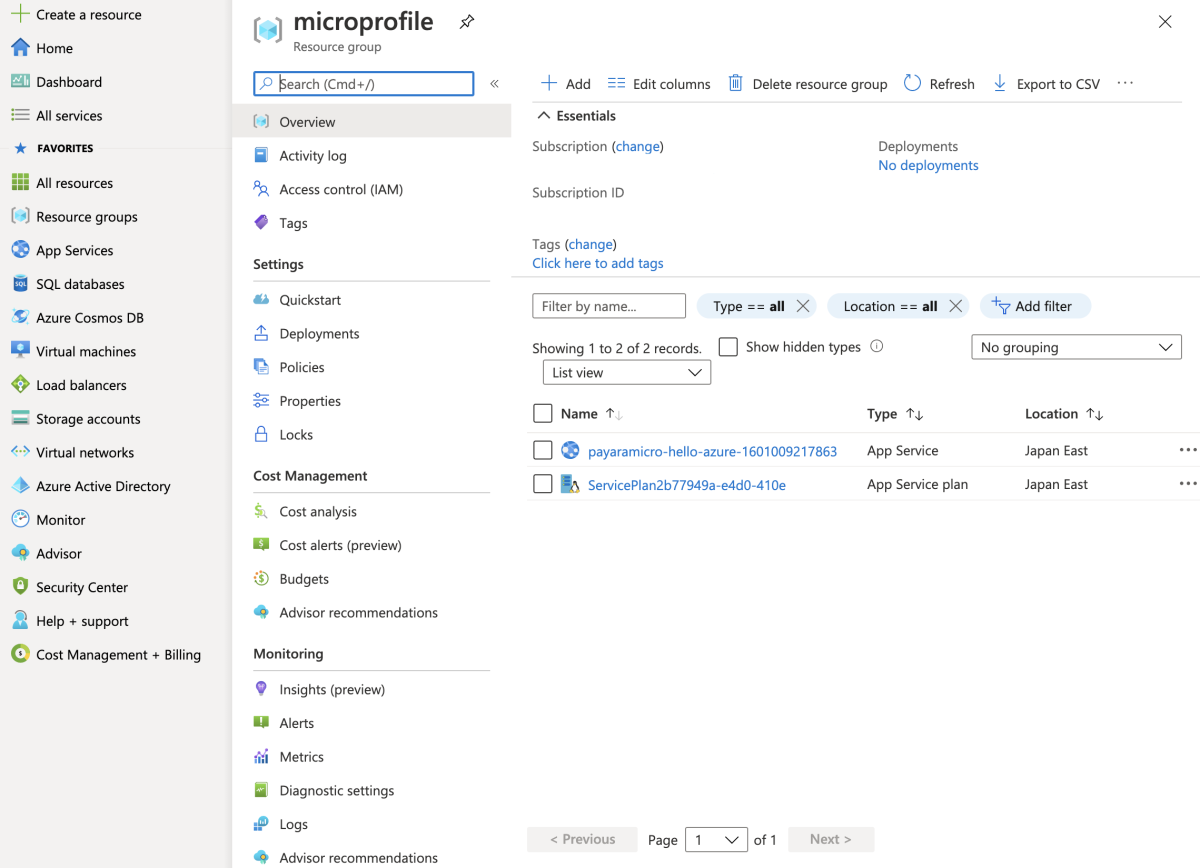Click the Delete resource group trash icon
Viewport: 1200px width, 868px height.
pyautogui.click(x=736, y=83)
